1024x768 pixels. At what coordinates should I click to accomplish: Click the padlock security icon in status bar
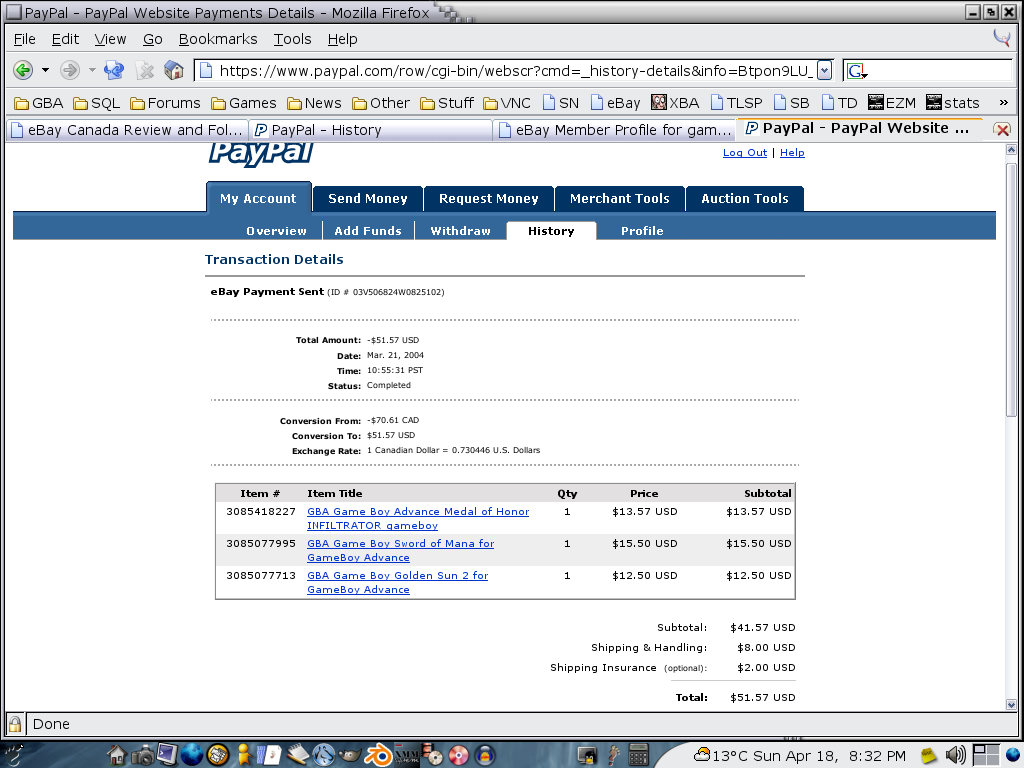14,724
